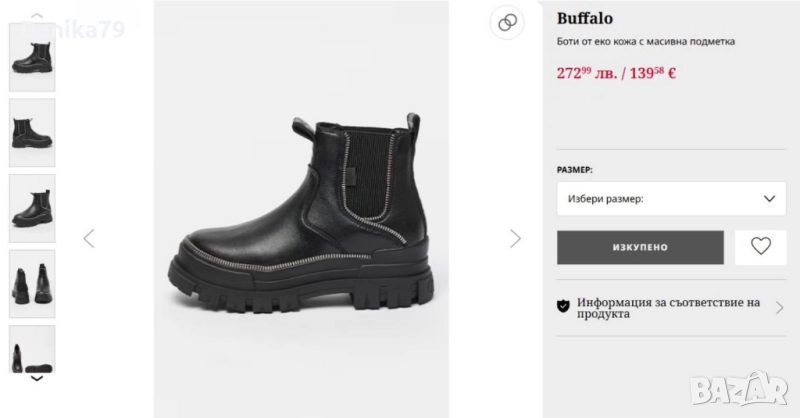Click the shield icon beside product compliance info

point(563,306)
